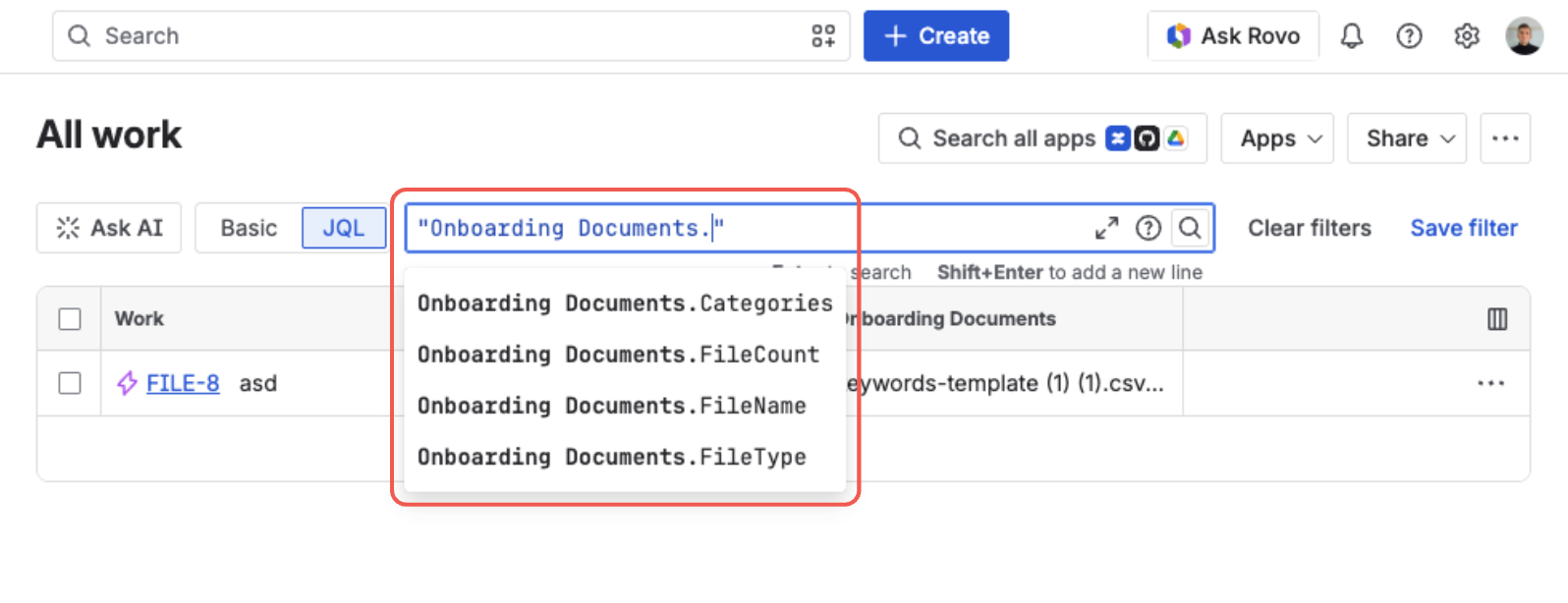Click the Onboarding Documents column header
The image size is (1568, 603).
(949, 319)
